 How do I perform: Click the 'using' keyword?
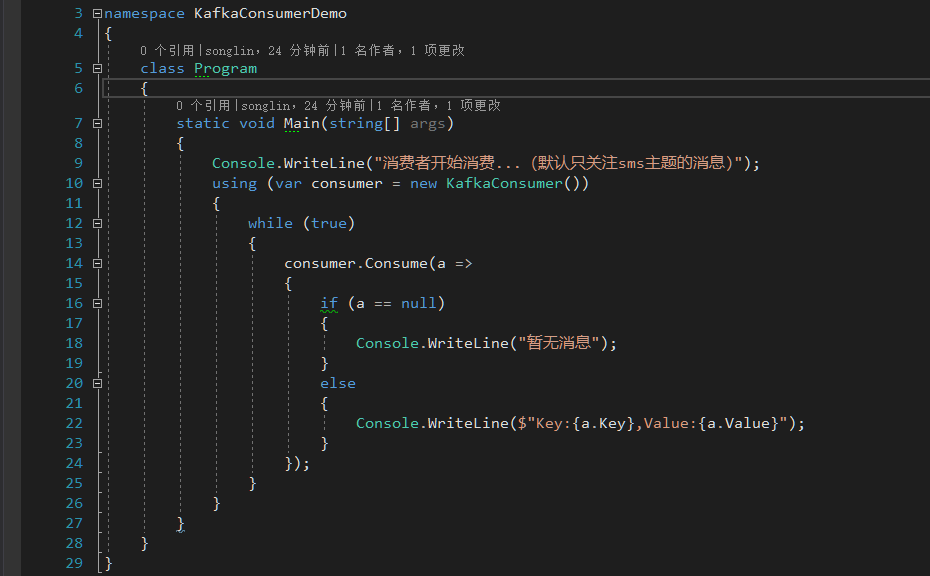tap(234, 184)
